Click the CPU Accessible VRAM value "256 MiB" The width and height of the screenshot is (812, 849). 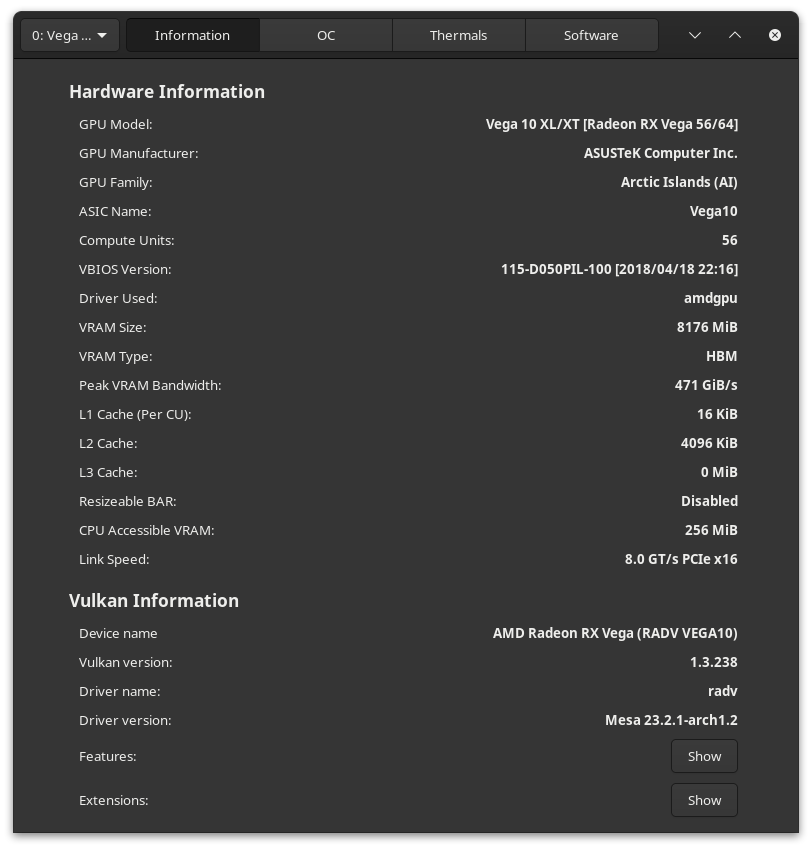point(711,530)
